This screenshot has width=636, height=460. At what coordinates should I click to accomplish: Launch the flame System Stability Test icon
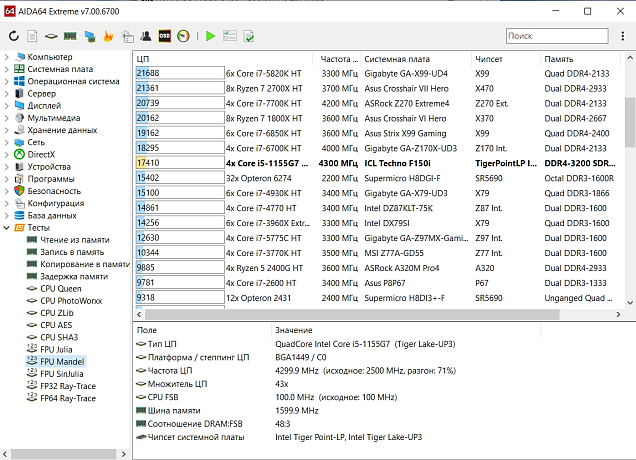108,36
